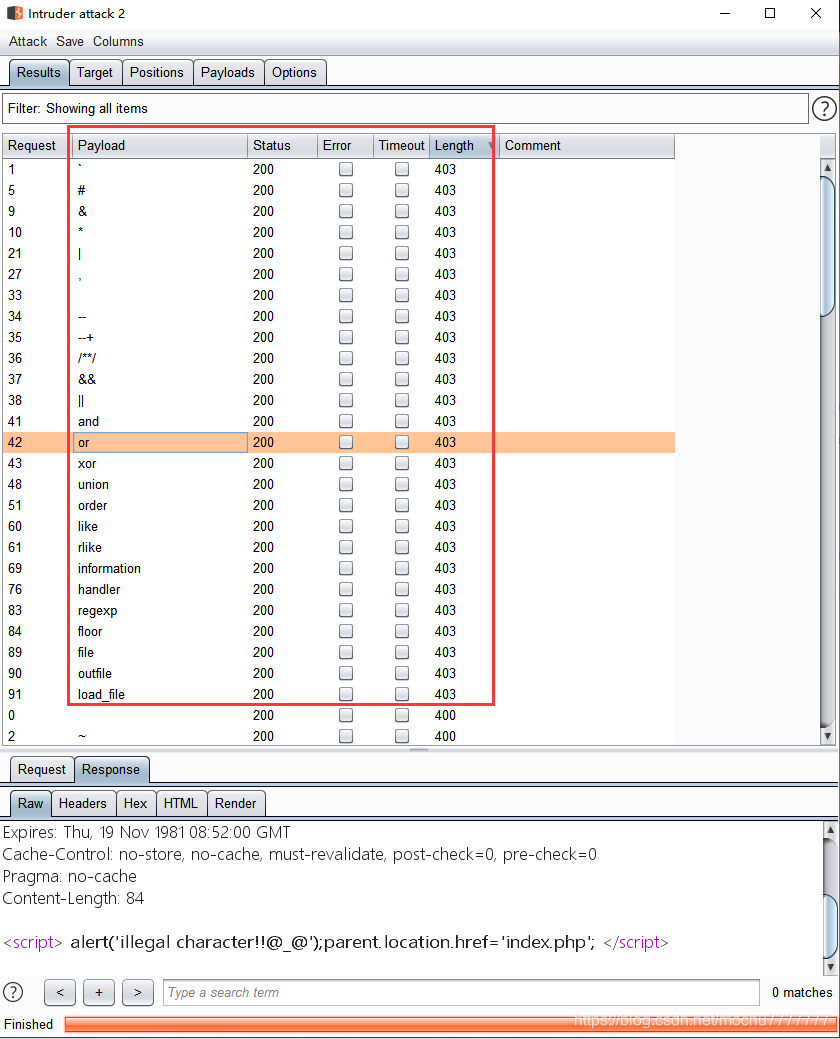
Task: Open the filter help question mark icon
Action: (824, 109)
